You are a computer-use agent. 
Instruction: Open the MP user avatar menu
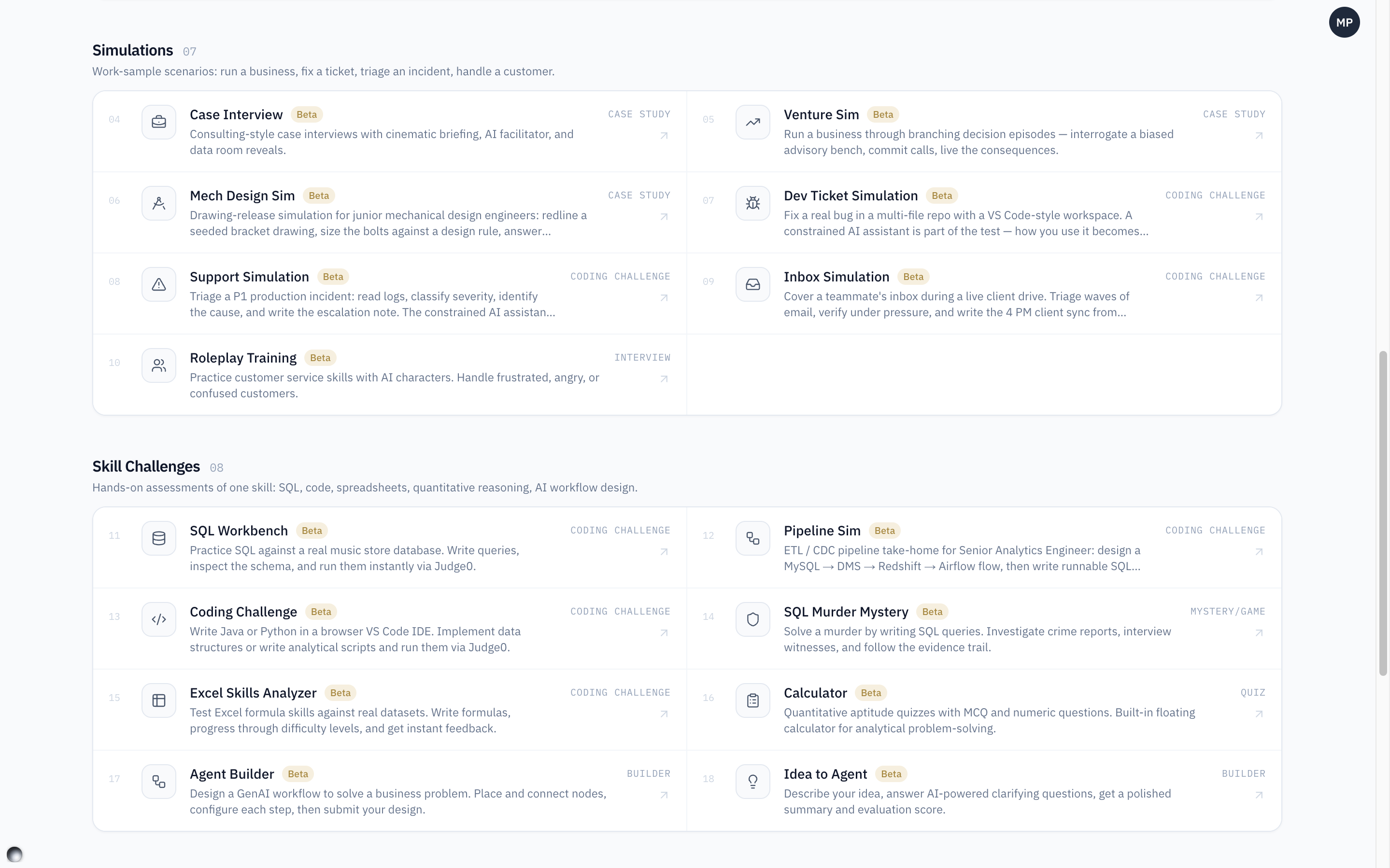pos(1344,22)
